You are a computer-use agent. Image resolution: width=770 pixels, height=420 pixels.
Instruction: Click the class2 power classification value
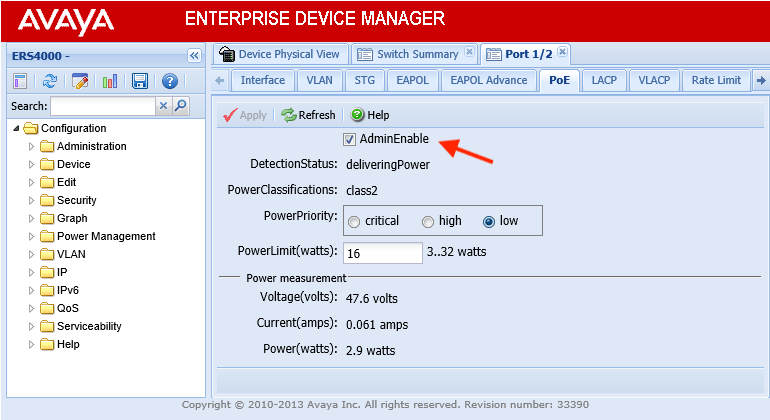click(x=362, y=191)
